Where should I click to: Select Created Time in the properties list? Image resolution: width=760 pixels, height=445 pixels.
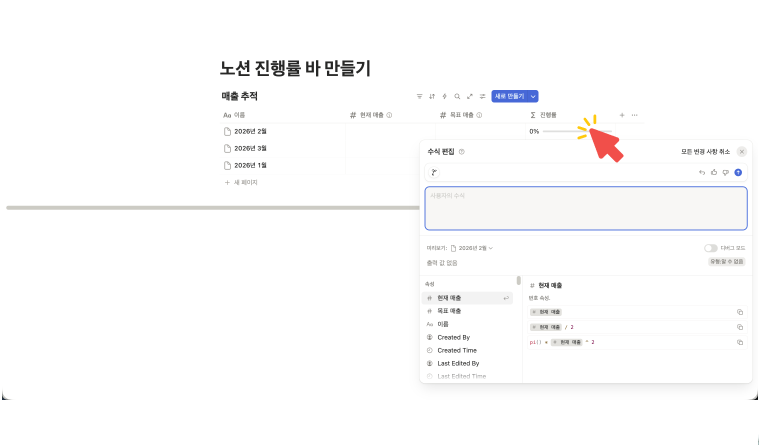467,350
